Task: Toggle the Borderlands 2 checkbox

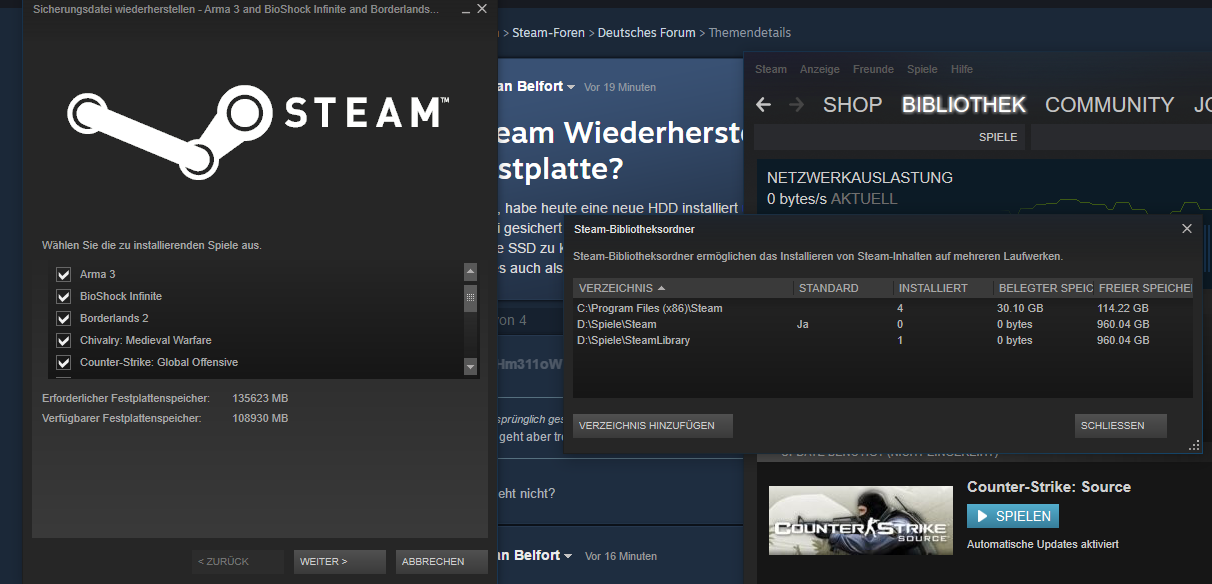Action: point(64,318)
